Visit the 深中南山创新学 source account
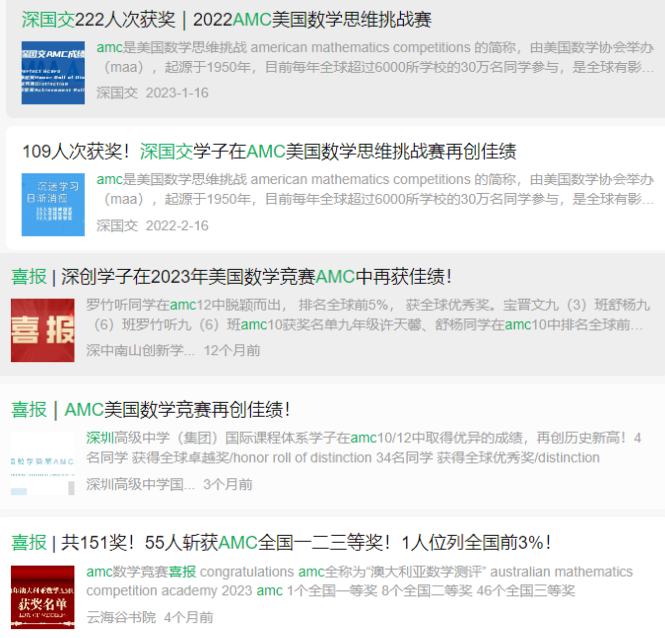This screenshot has height=638, width=665. 140,351
